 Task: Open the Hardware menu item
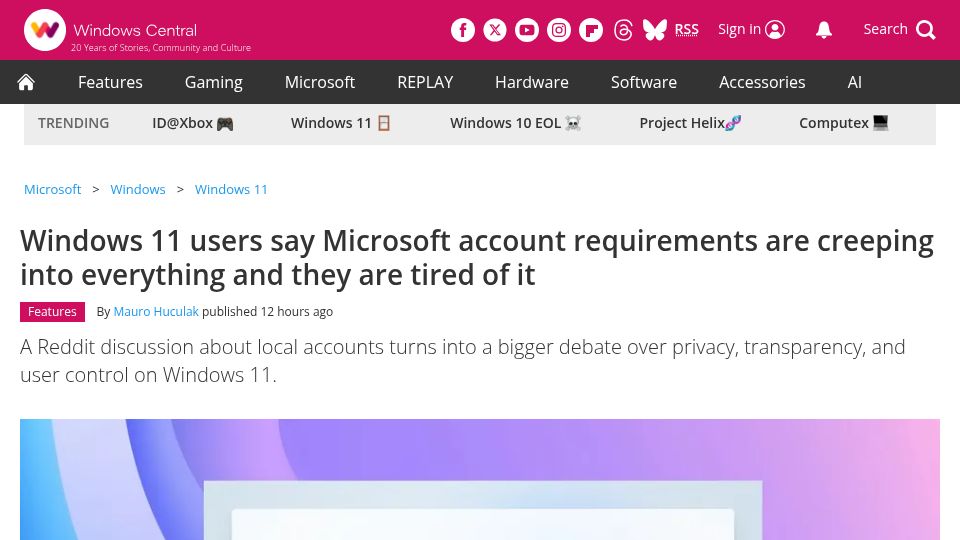(x=531, y=82)
